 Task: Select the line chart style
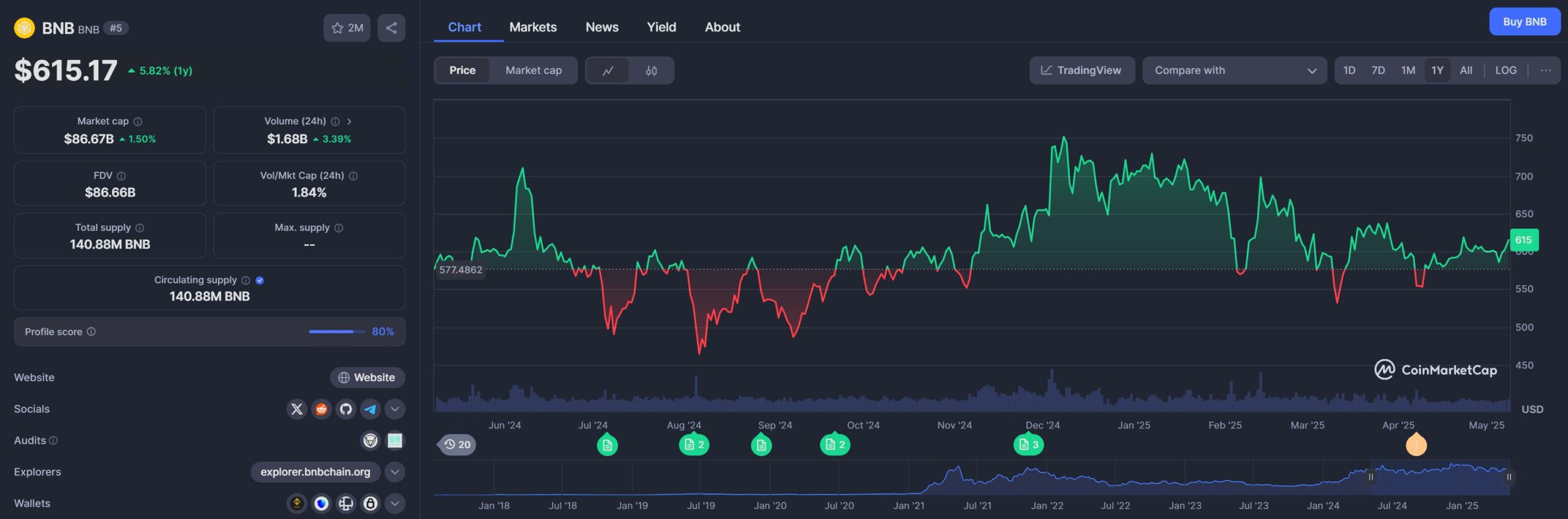point(608,71)
